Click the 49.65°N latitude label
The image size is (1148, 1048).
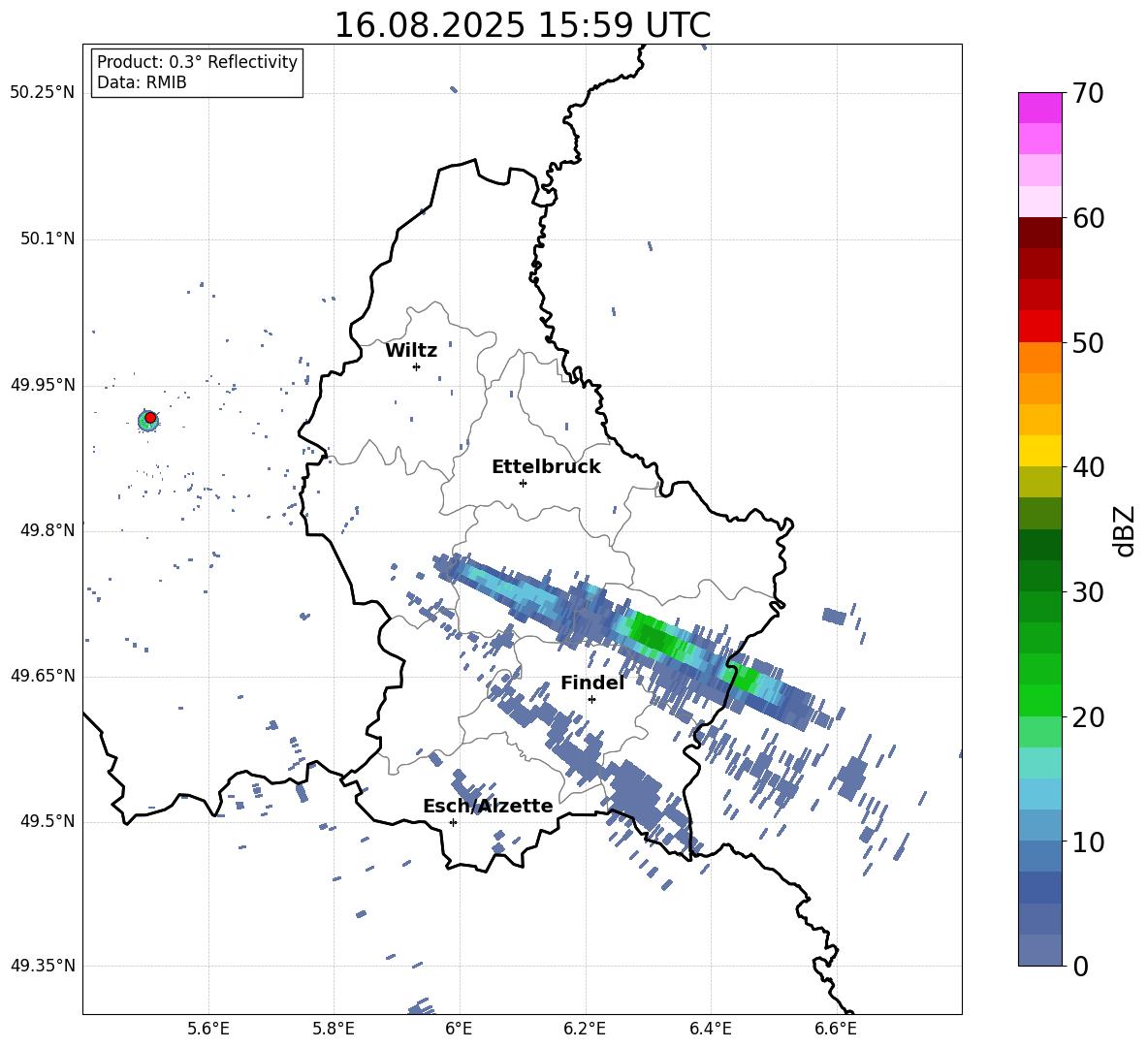point(43,676)
